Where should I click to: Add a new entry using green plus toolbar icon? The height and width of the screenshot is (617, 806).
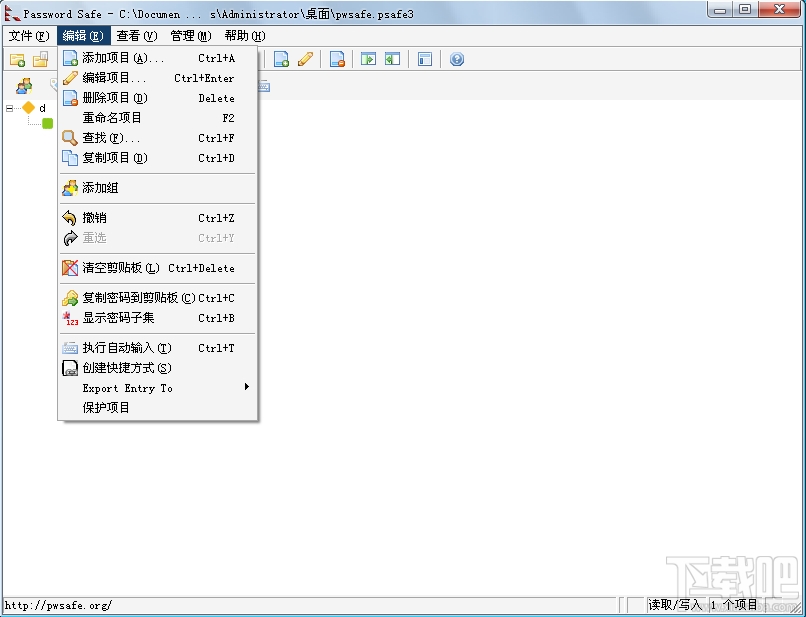point(282,59)
